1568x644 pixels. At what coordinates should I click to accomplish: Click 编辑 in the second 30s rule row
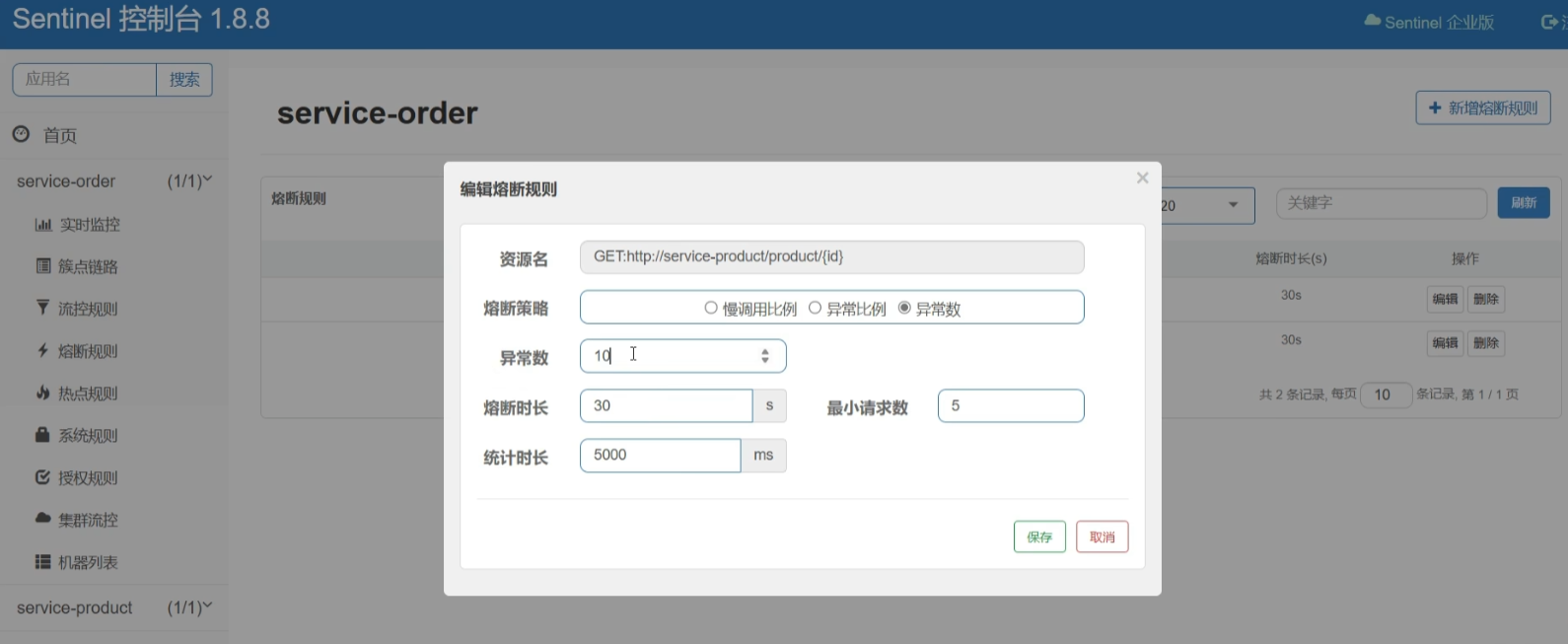1445,343
